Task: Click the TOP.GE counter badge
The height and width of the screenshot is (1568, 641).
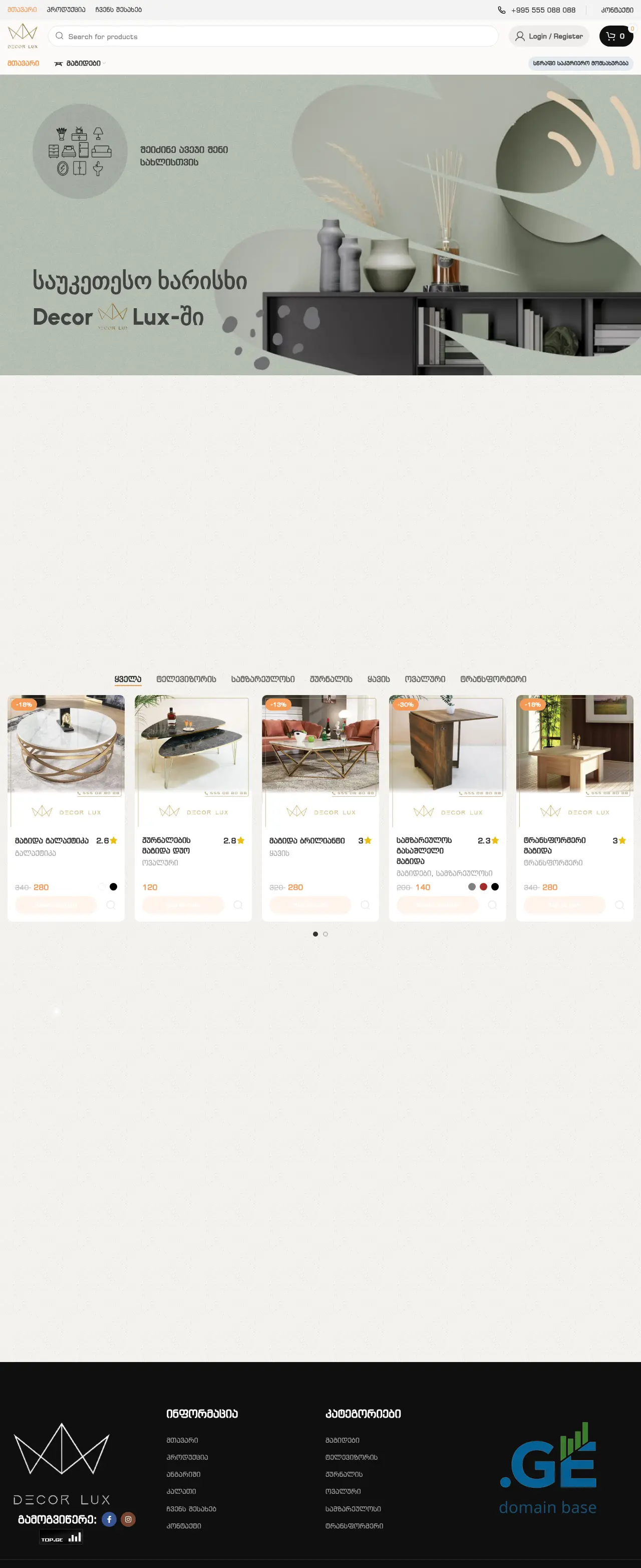Action: [x=61, y=1537]
